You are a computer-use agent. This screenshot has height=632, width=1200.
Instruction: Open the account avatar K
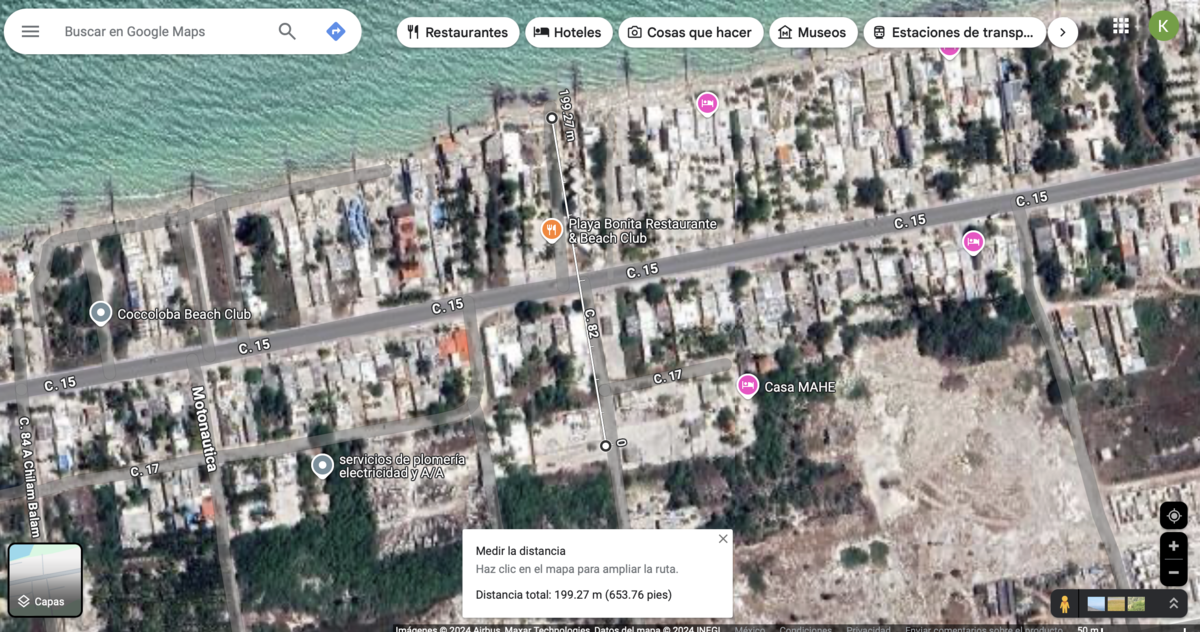1163,26
